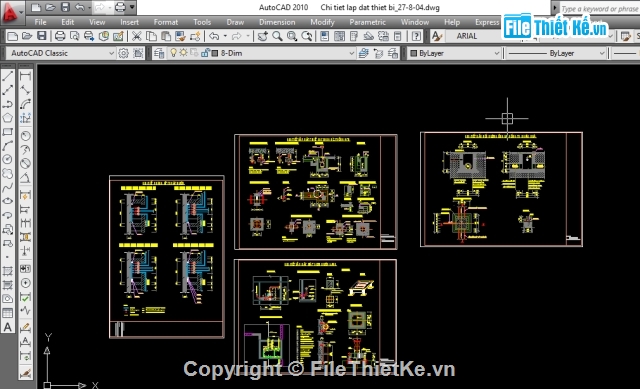This screenshot has width=640, height=389.
Task: Select the Line tool in Draw toolbar
Action: coord(8,76)
